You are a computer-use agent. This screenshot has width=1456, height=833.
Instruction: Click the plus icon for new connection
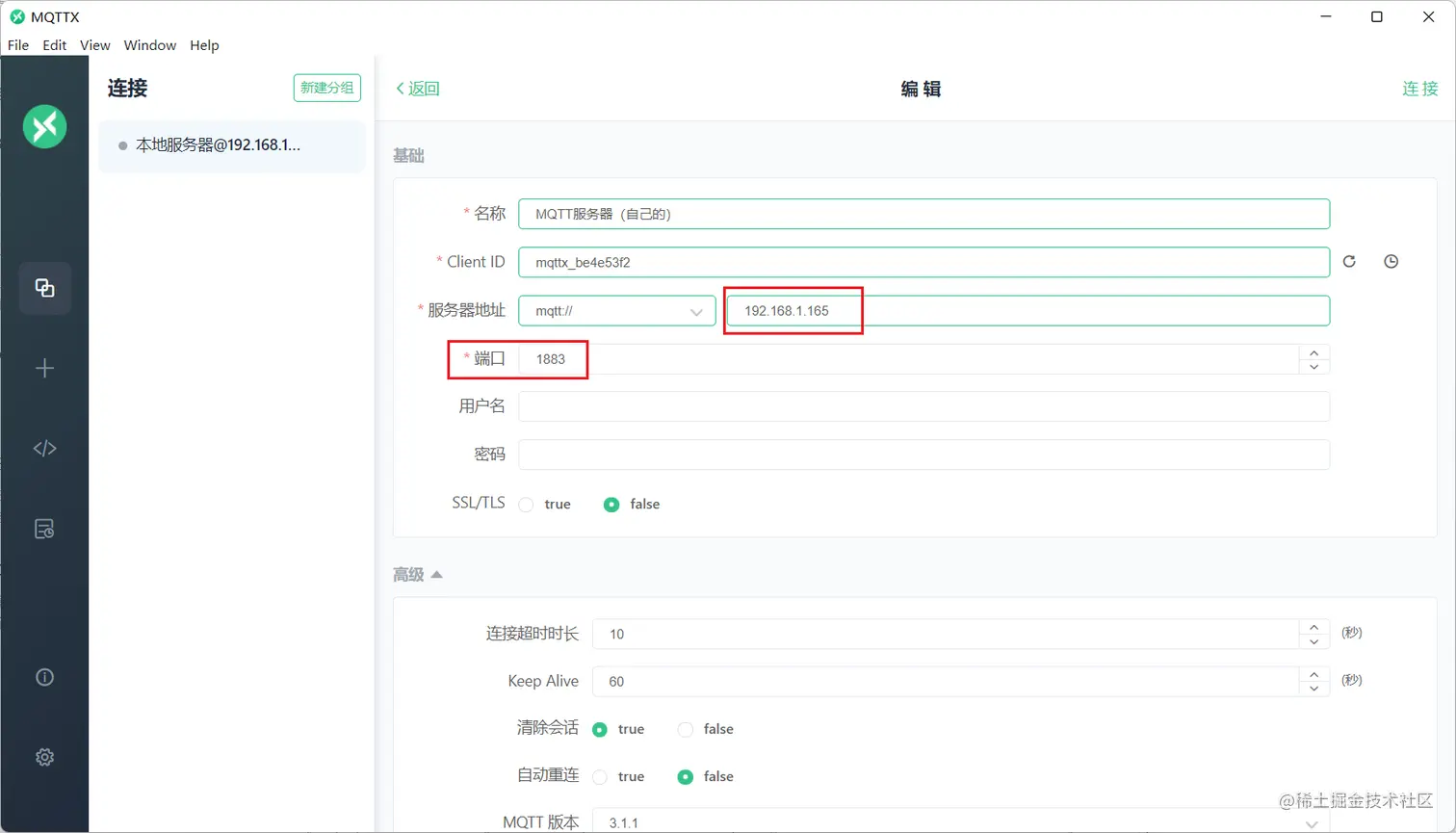pyautogui.click(x=44, y=368)
